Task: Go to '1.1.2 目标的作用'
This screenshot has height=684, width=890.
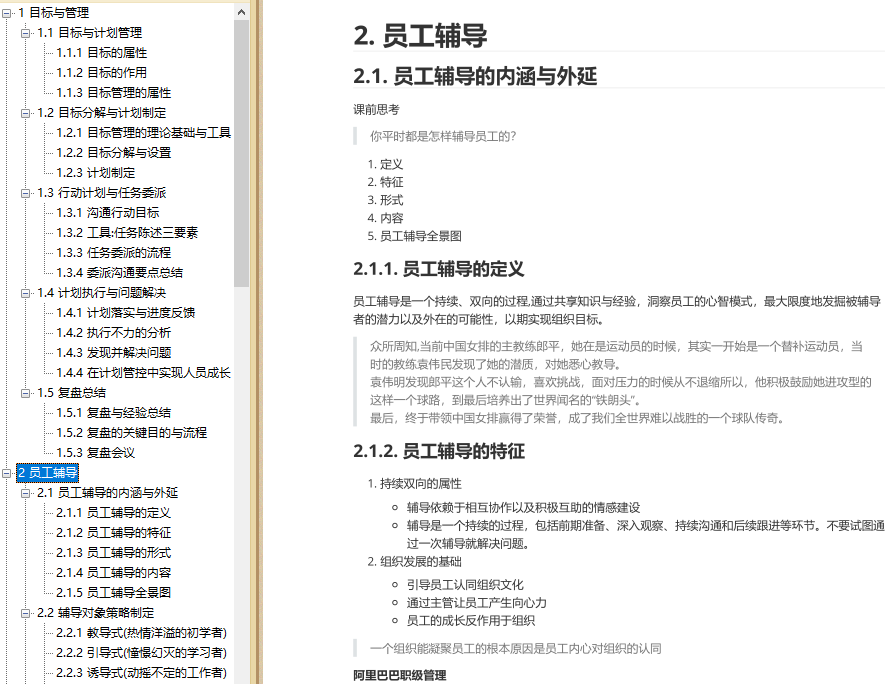Action: [x=102, y=73]
